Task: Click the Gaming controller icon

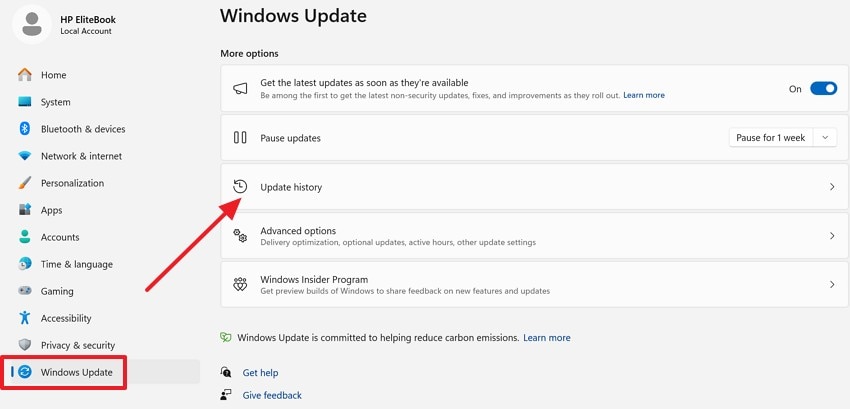Action: click(24, 291)
